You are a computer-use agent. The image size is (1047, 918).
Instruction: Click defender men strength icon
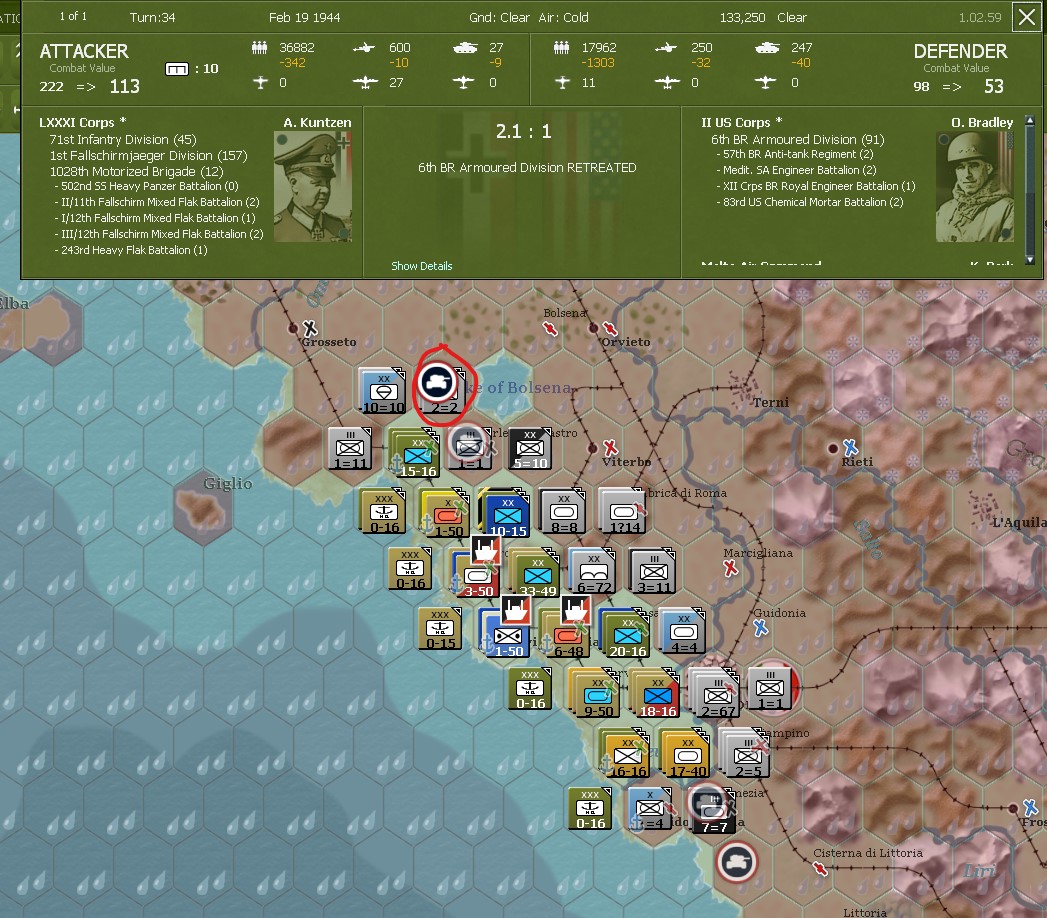(x=562, y=47)
